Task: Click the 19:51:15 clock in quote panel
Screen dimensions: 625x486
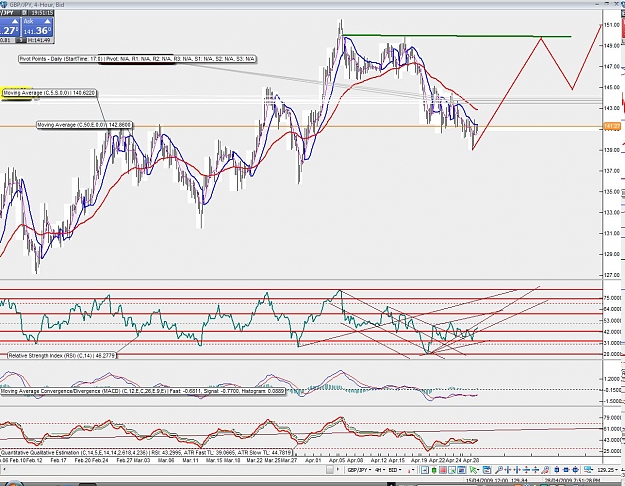Action: tap(42, 13)
